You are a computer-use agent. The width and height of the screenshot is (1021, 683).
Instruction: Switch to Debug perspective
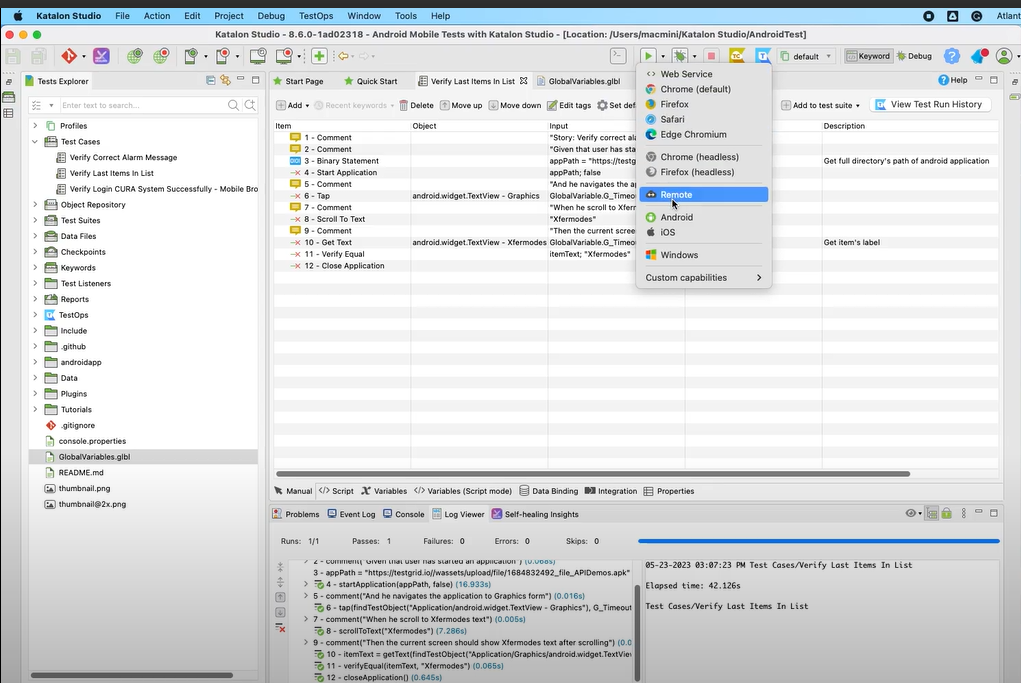[x=914, y=56]
